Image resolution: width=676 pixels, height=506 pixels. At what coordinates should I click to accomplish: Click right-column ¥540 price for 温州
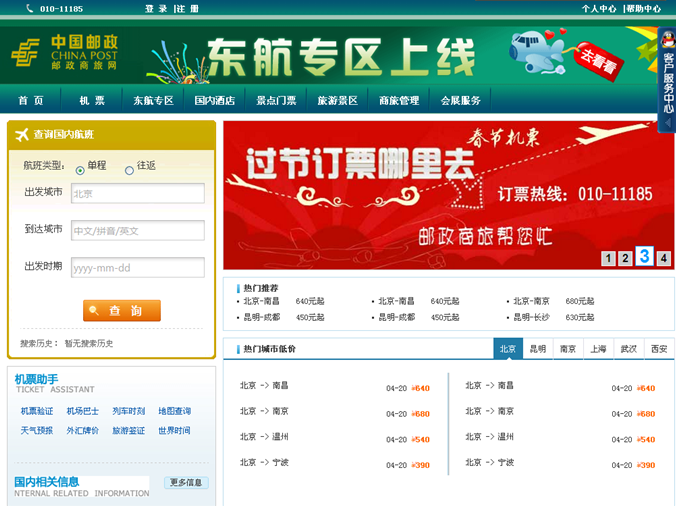point(646,440)
